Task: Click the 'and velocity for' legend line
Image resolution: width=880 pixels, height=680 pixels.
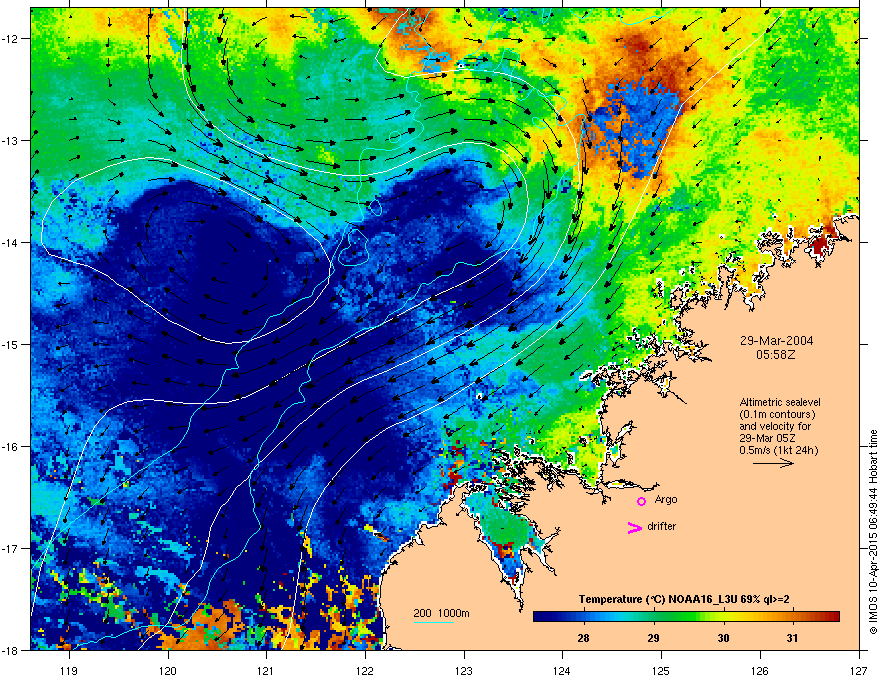Action: point(774,426)
